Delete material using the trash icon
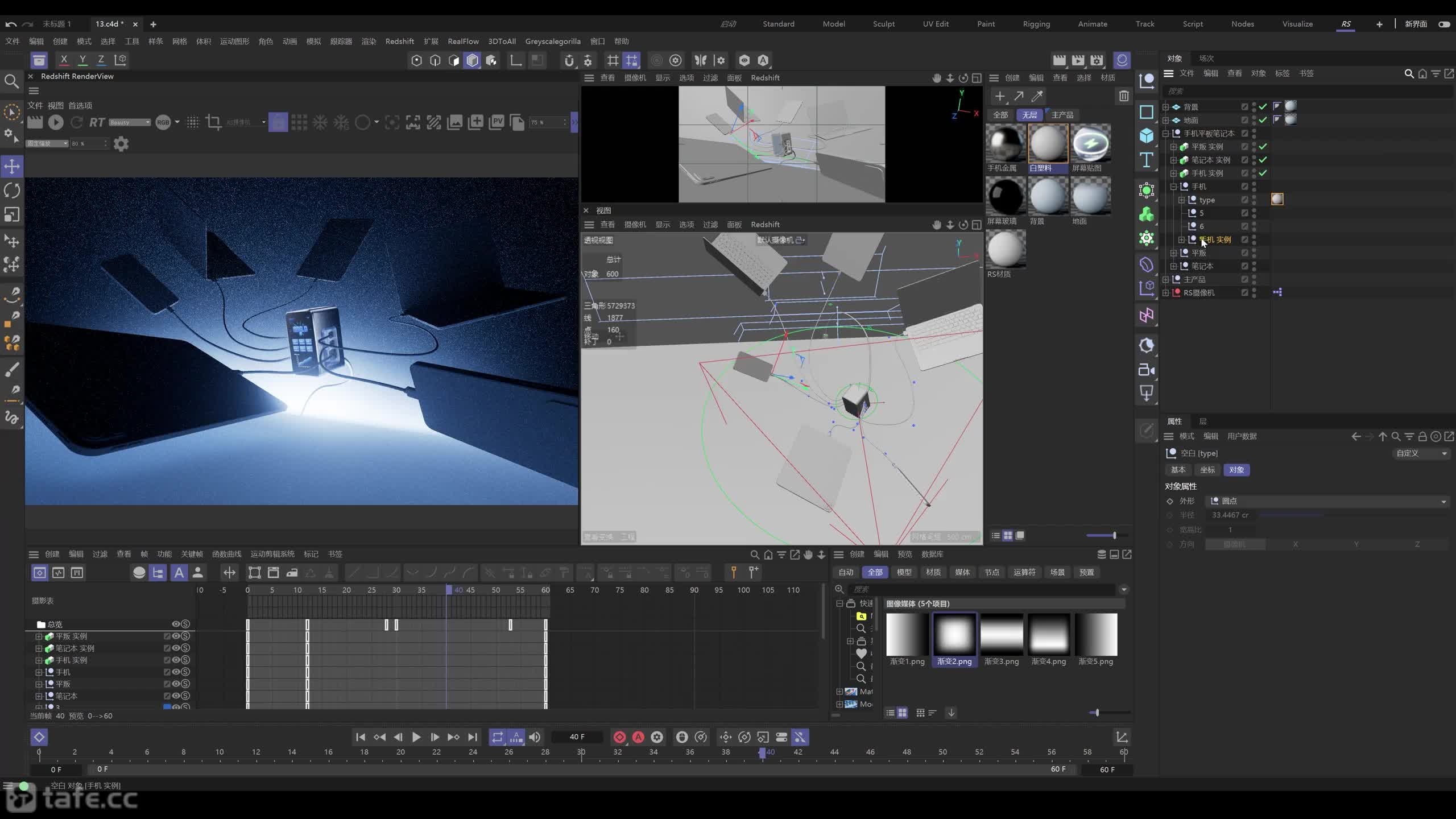Screen dimensions: 1456x819 (x=1124, y=96)
